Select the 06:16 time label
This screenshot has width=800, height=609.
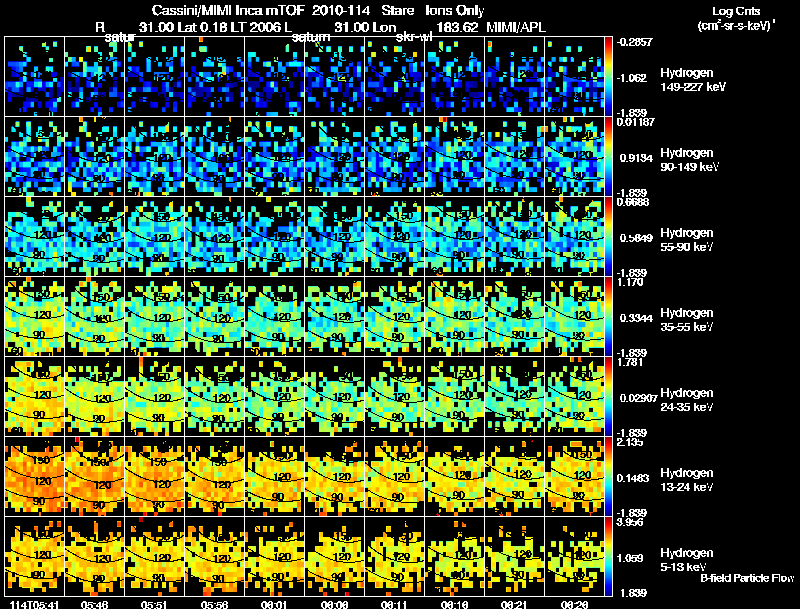454,604
